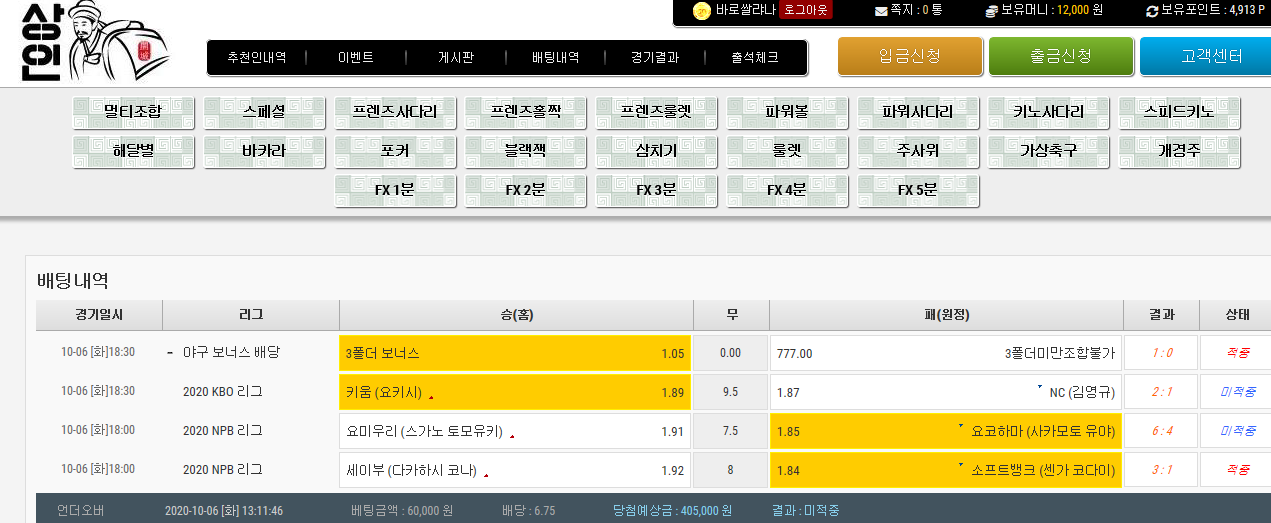This screenshot has height=523, width=1271.
Task: Open the 추천인내역 menu item
Action: [x=257, y=58]
